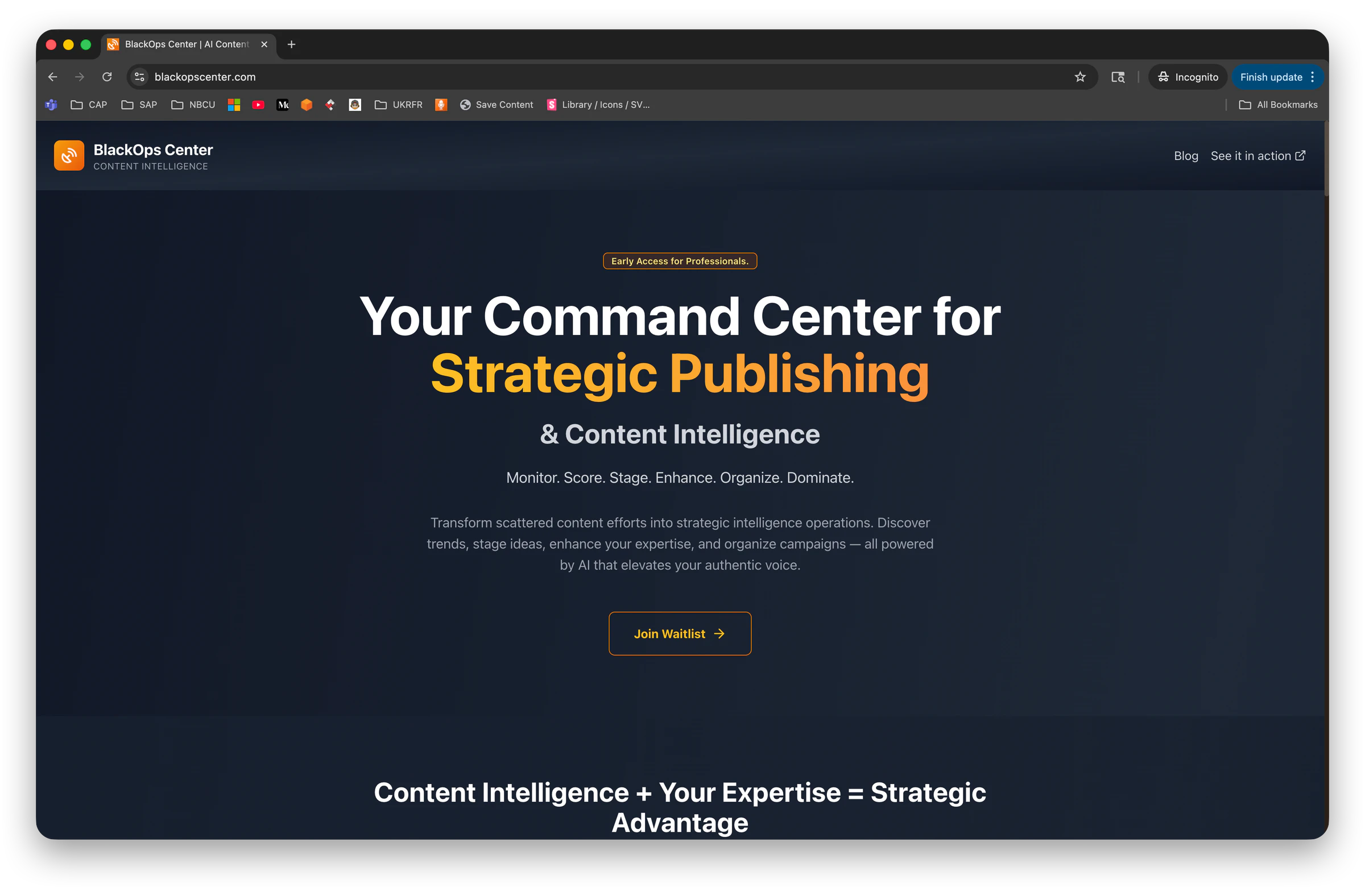Open the Microsoft Teams bookmark icon
The image size is (1365, 896).
pos(51,105)
